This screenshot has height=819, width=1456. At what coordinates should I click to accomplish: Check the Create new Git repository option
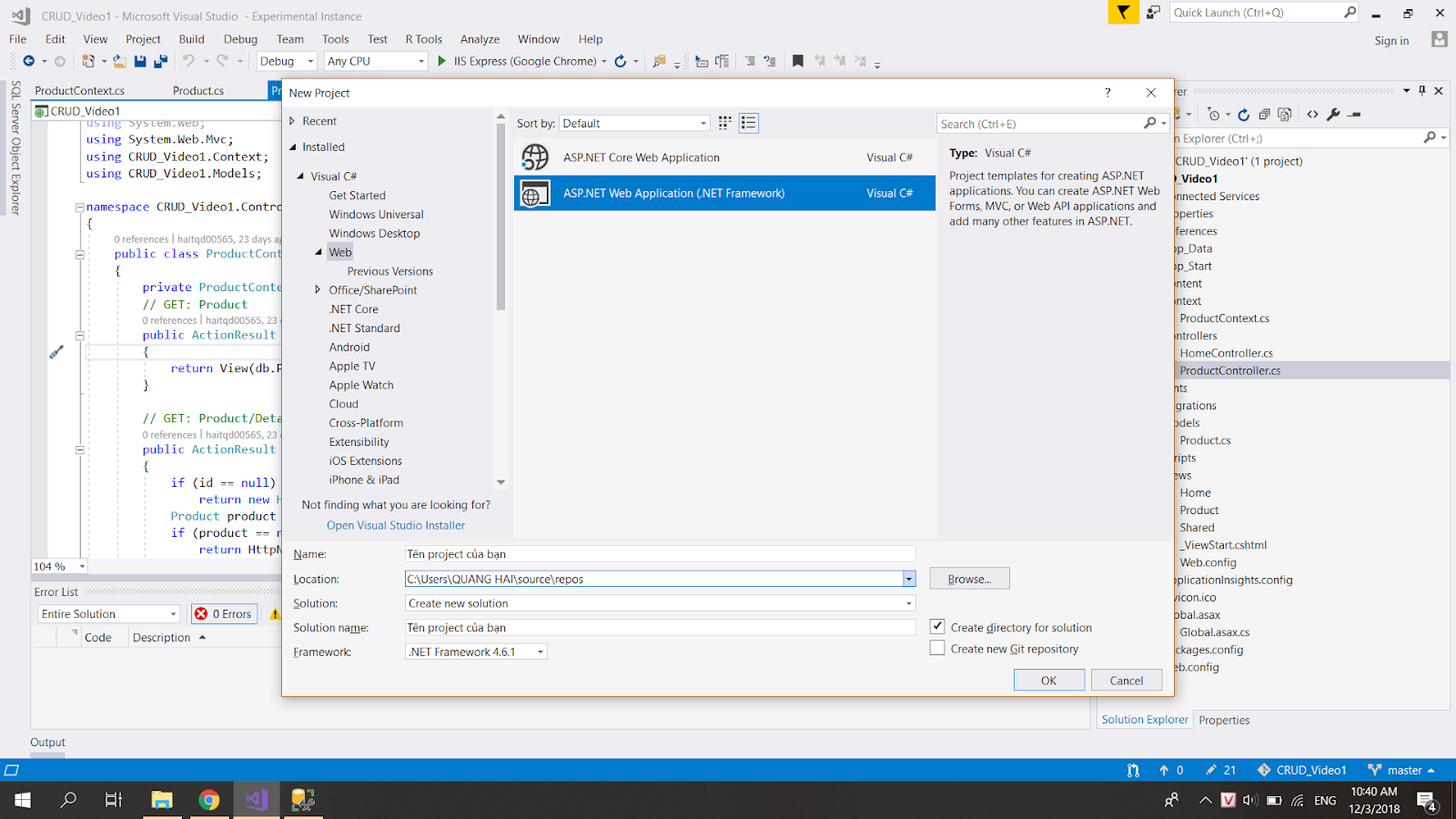937,647
